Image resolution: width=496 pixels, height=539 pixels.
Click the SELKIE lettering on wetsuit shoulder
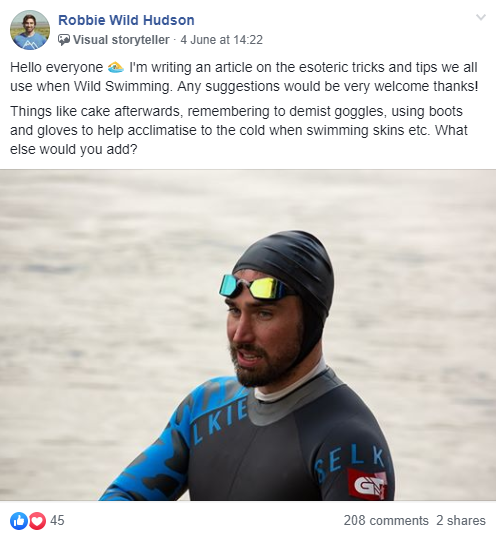tap(351, 463)
